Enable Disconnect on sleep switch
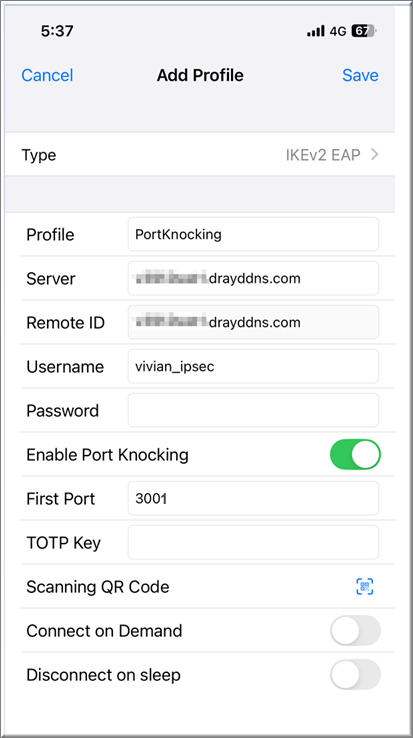 click(355, 675)
